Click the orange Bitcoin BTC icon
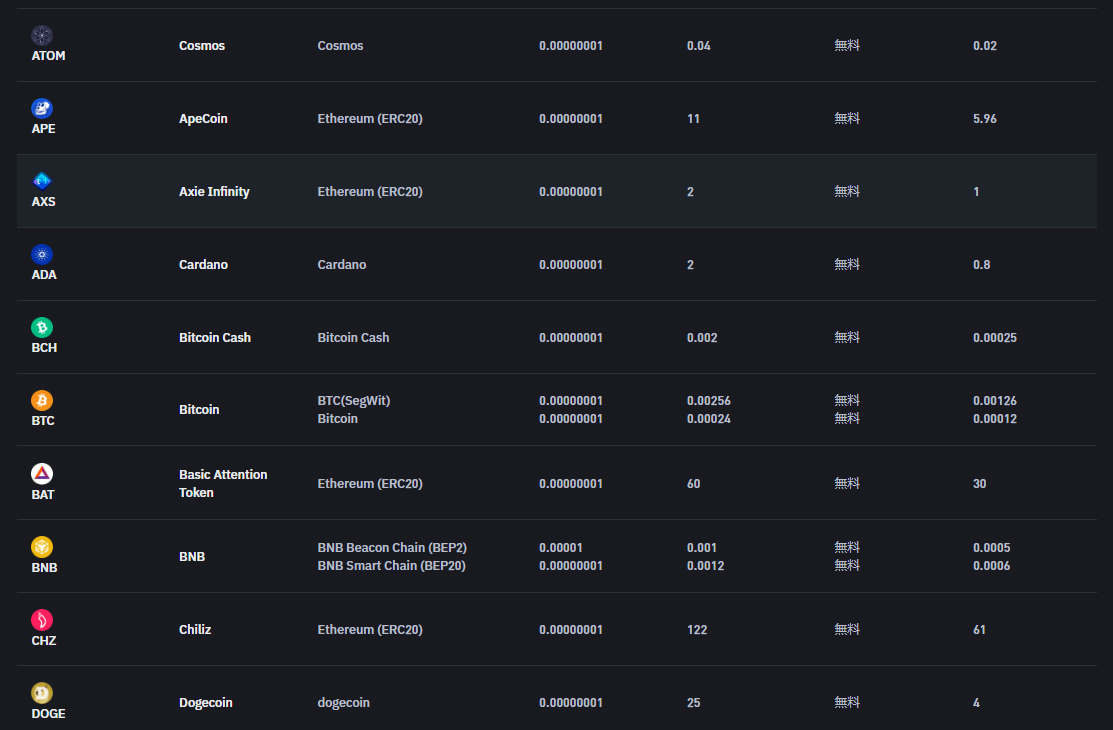 [x=42, y=400]
